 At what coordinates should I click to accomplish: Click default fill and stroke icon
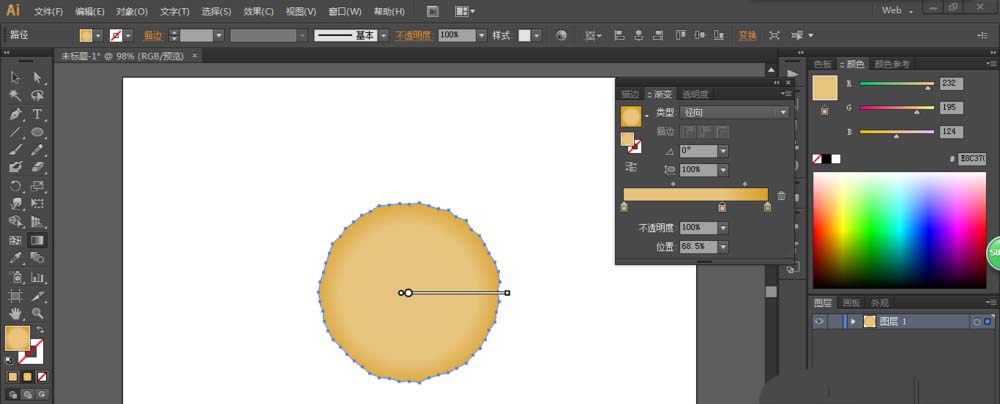9,361
